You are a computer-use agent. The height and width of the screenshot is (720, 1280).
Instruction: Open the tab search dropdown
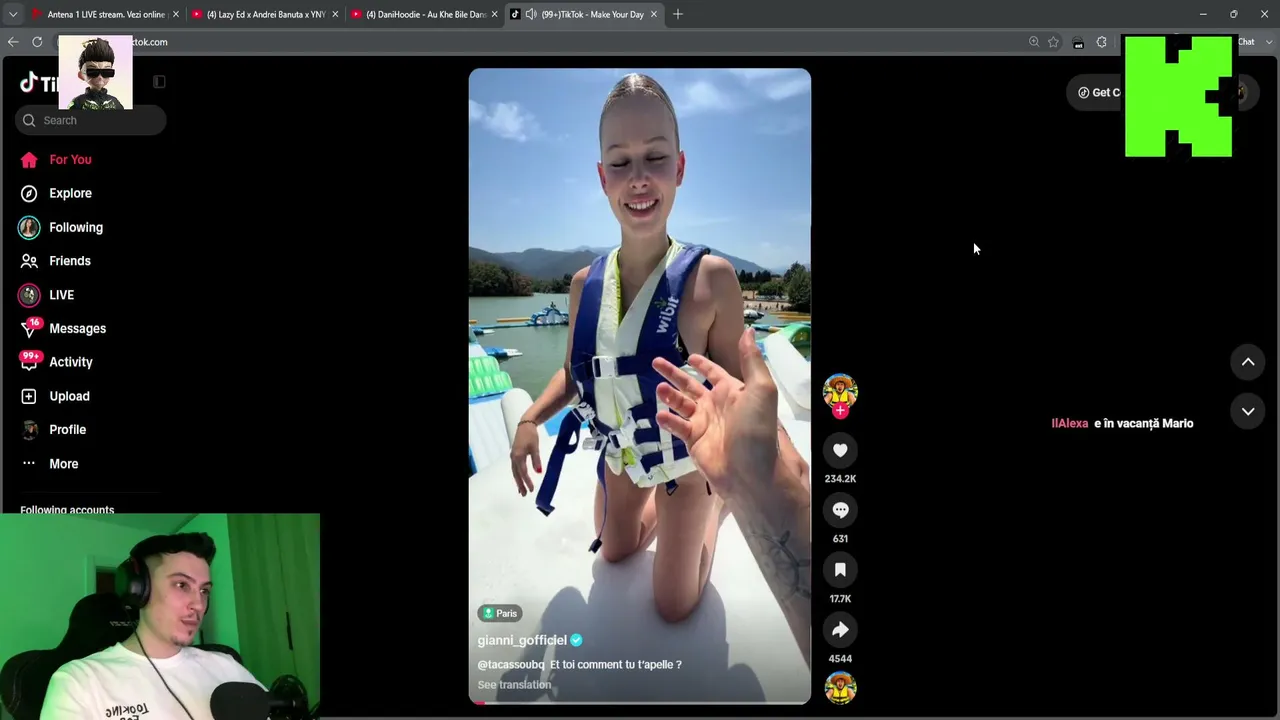[12, 14]
